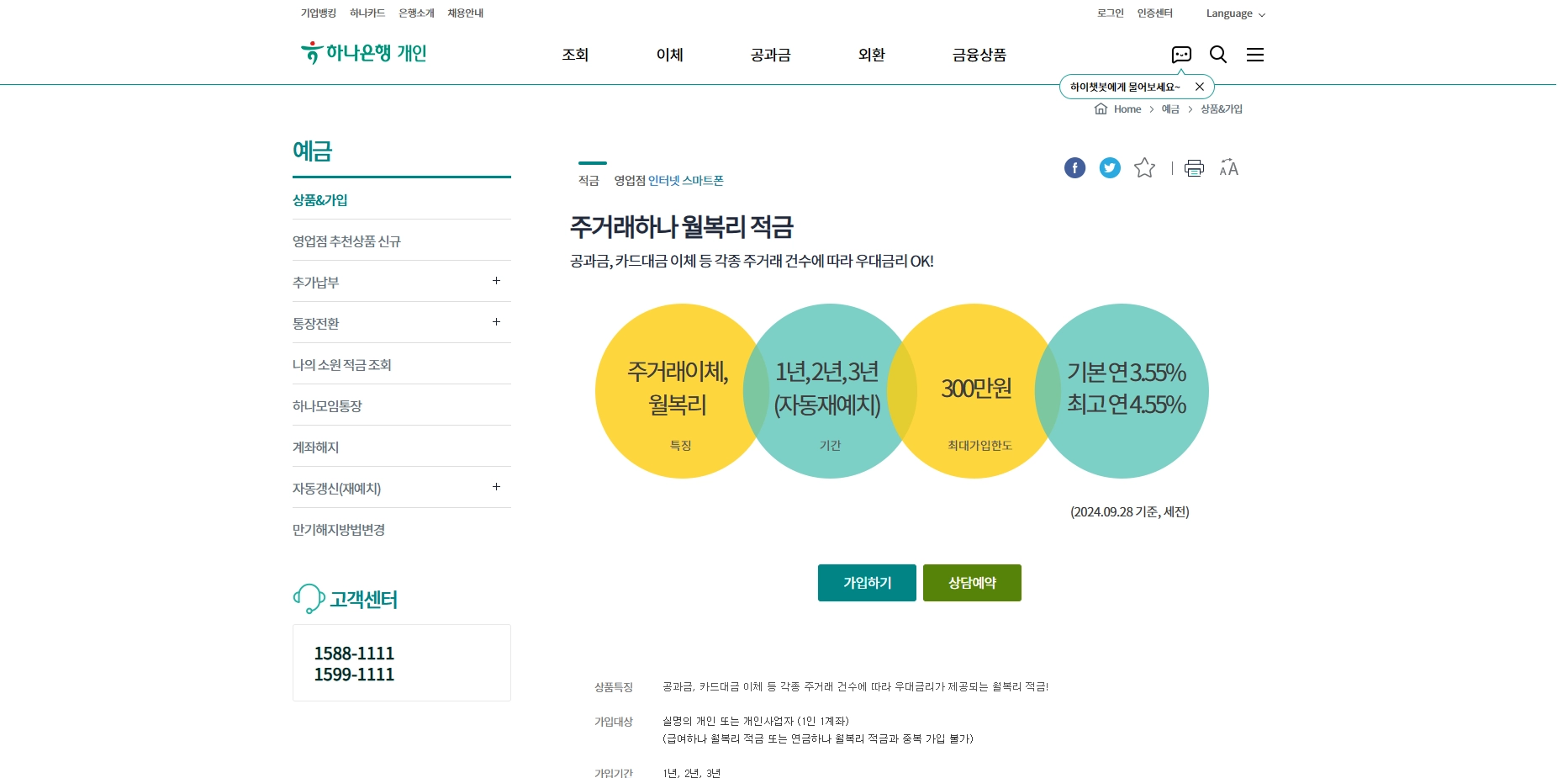Expand the 추가납부 submenu
Image resolution: width=1568 pixels, height=778 pixels.
tap(496, 281)
